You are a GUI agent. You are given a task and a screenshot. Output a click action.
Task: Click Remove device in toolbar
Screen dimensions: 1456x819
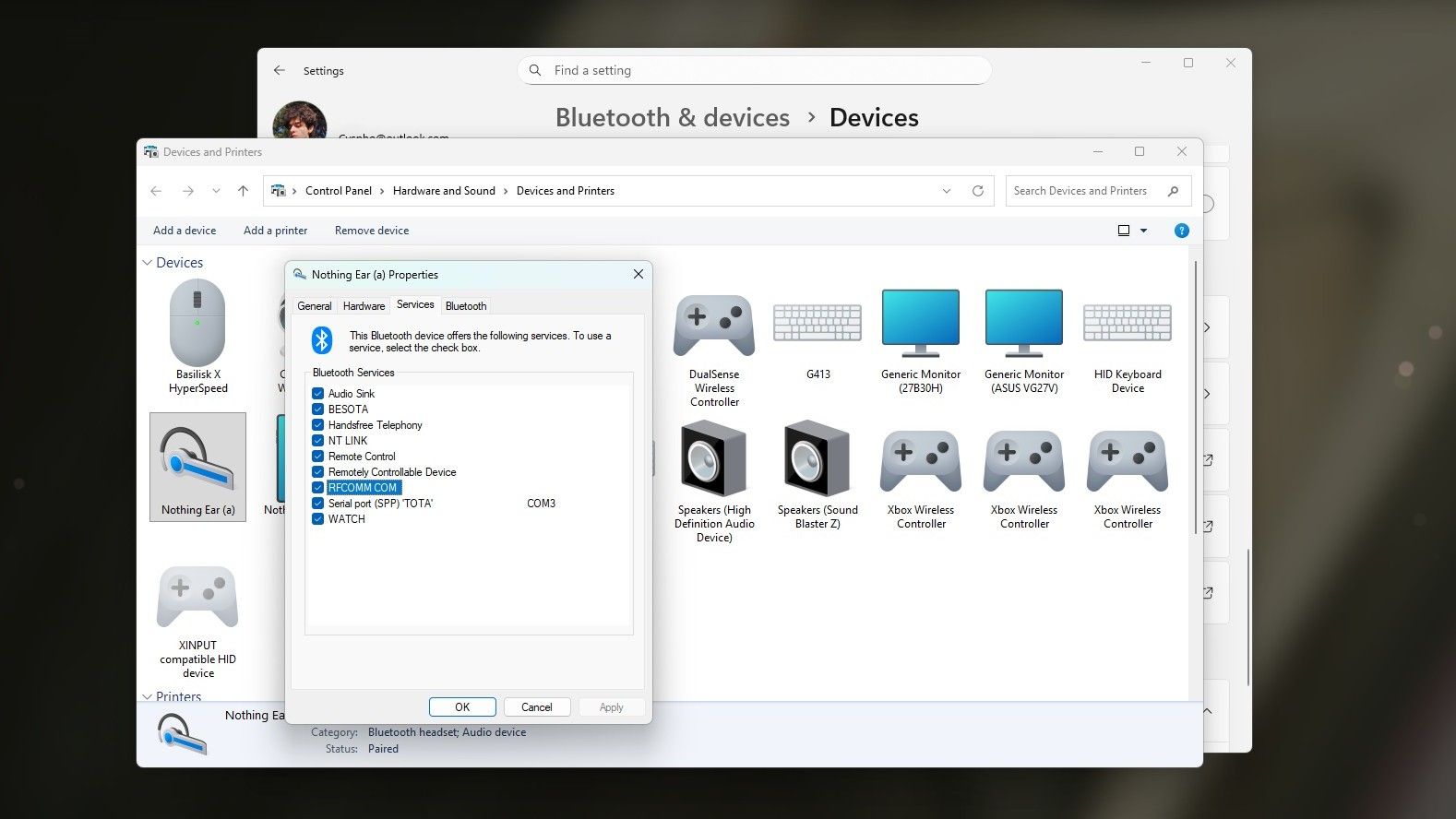[x=372, y=231]
